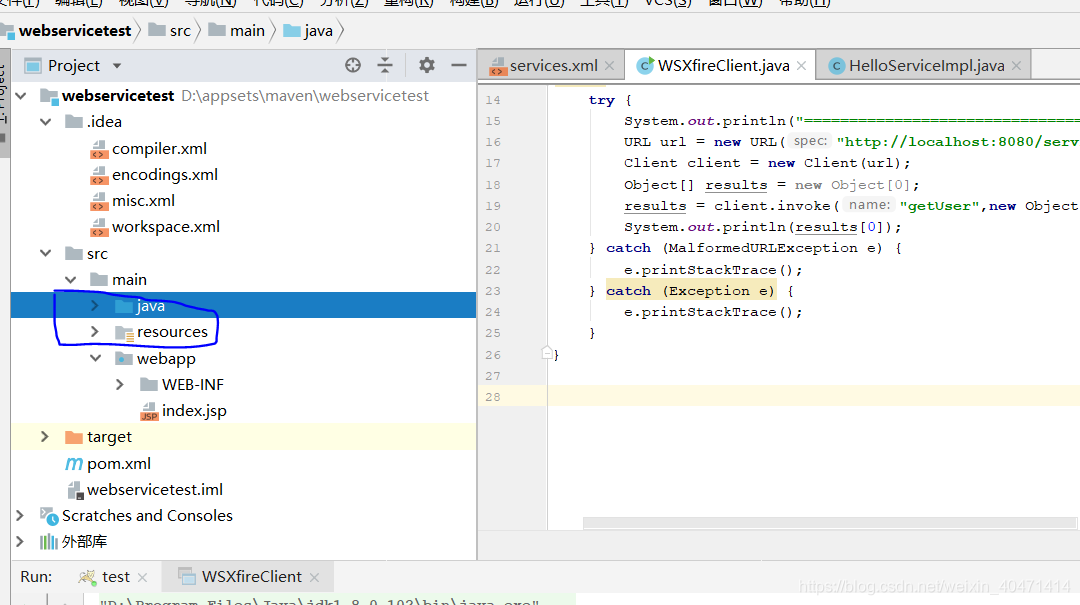Expand the resources folder node
This screenshot has height=605, width=1080.
[95, 332]
